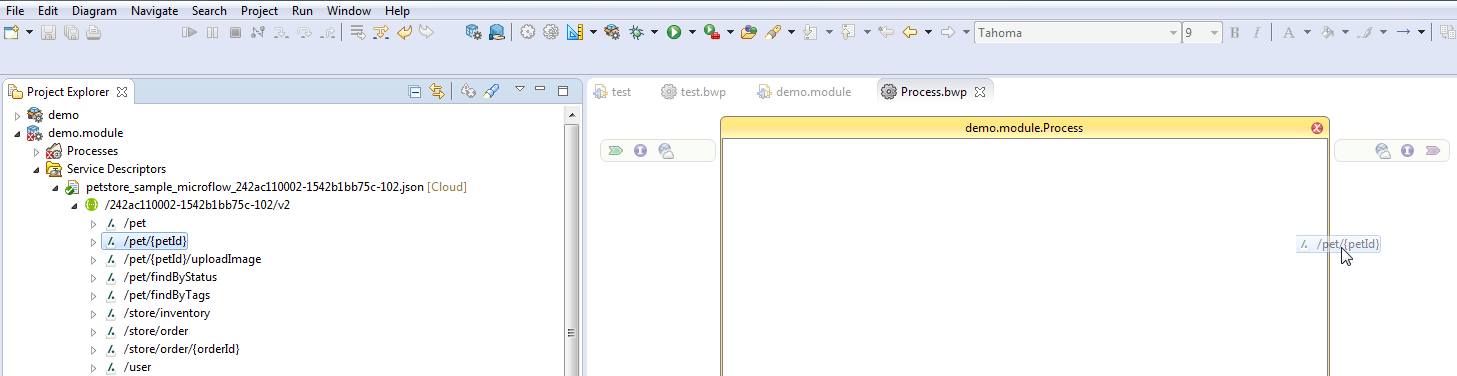Viewport: 1457px width, 376px height.
Task: Click the Open folder icon in toolbar
Action: [x=748, y=32]
